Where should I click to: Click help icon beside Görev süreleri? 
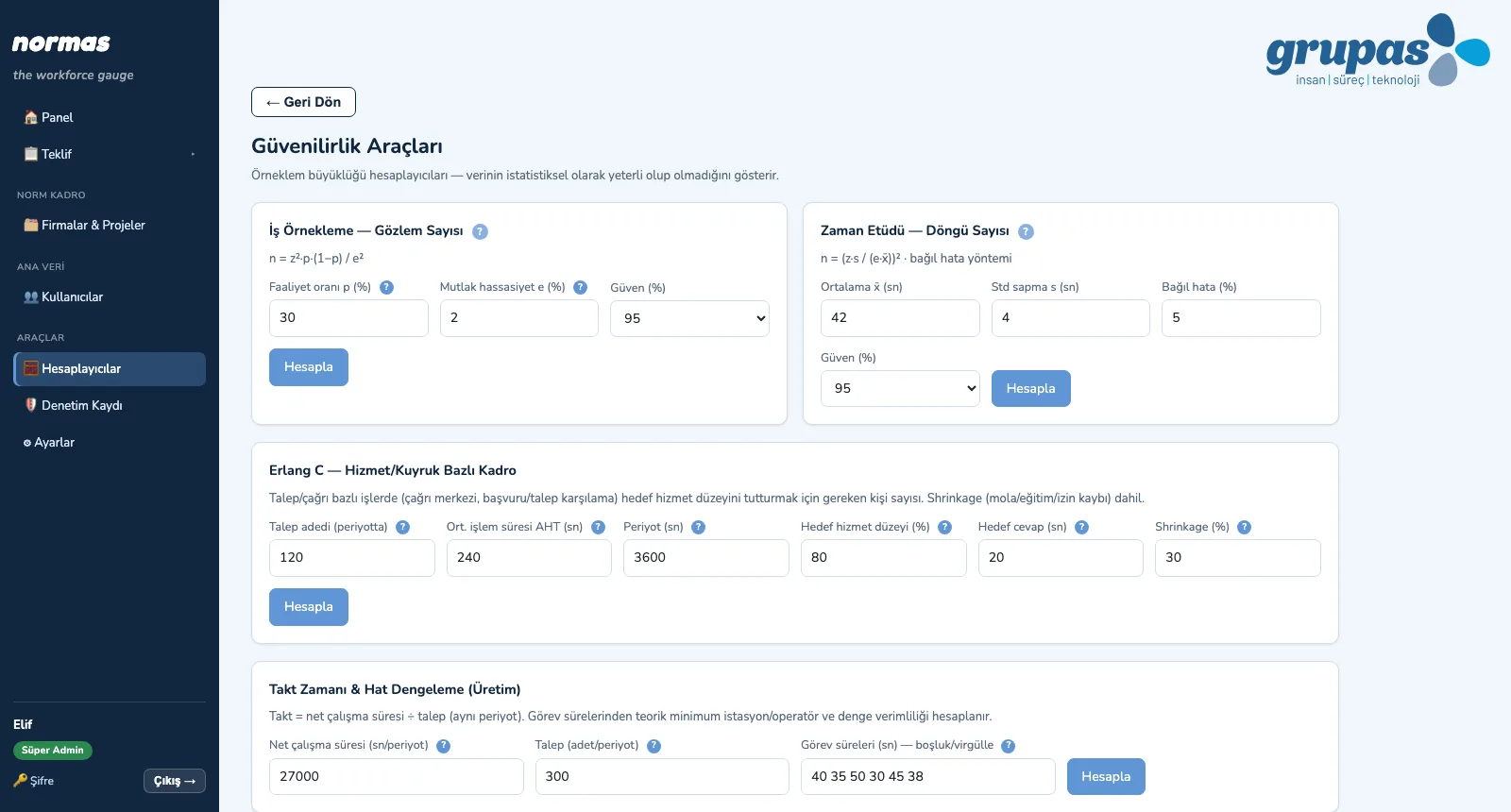[x=1008, y=746]
